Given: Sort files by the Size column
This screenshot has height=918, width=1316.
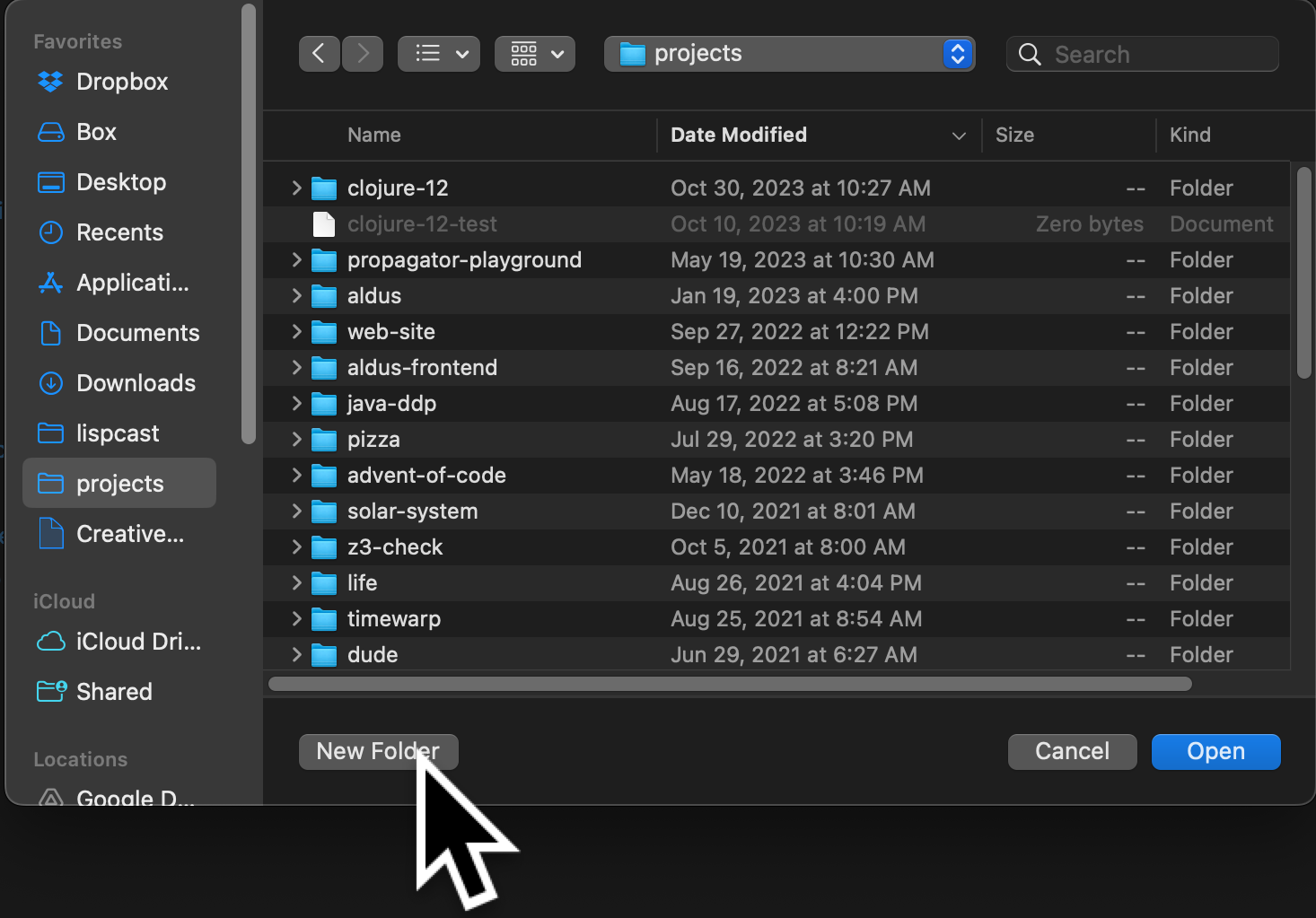Looking at the screenshot, I should pyautogui.click(x=1014, y=135).
